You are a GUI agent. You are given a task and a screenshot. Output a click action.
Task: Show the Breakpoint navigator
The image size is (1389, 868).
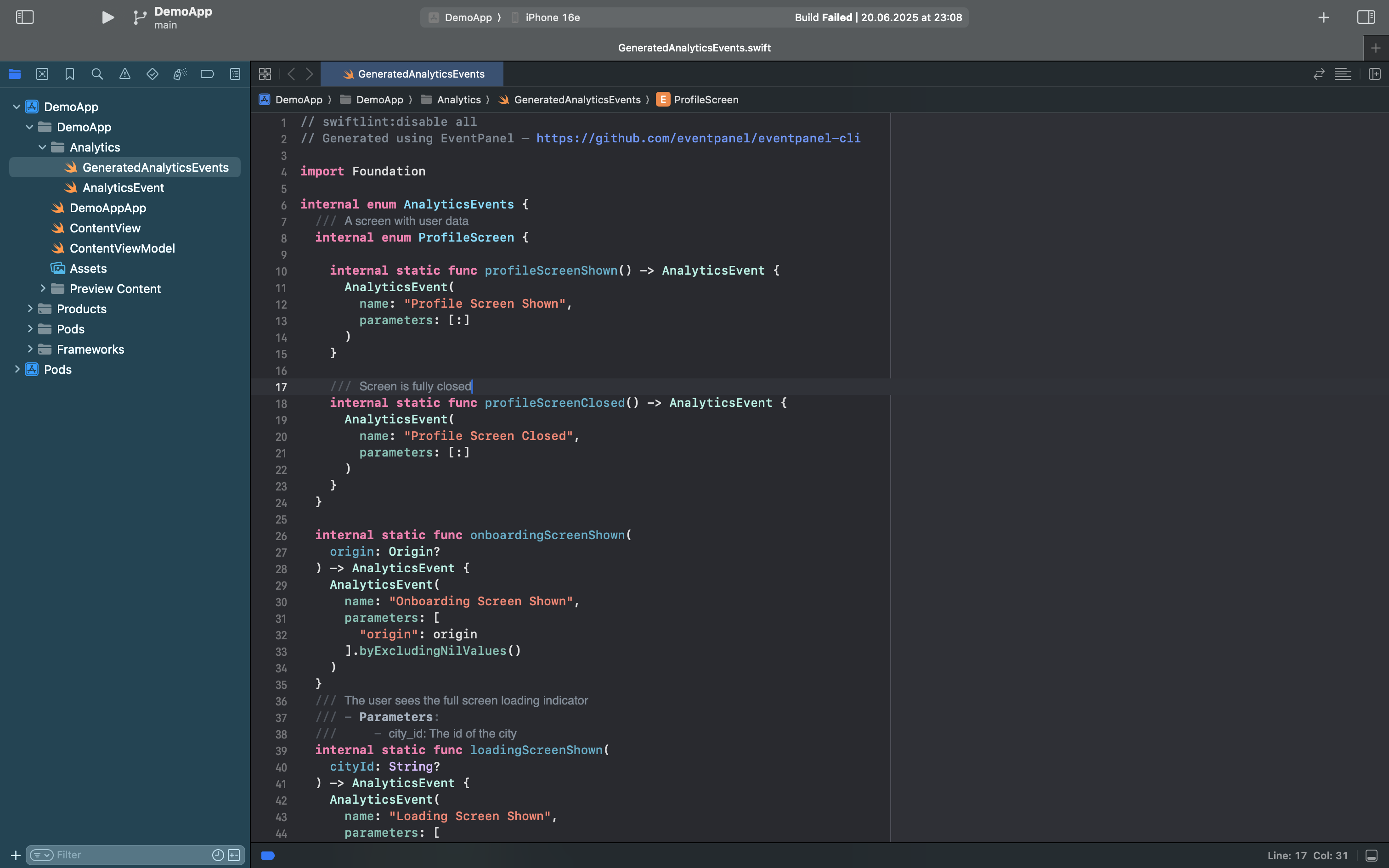(207, 74)
